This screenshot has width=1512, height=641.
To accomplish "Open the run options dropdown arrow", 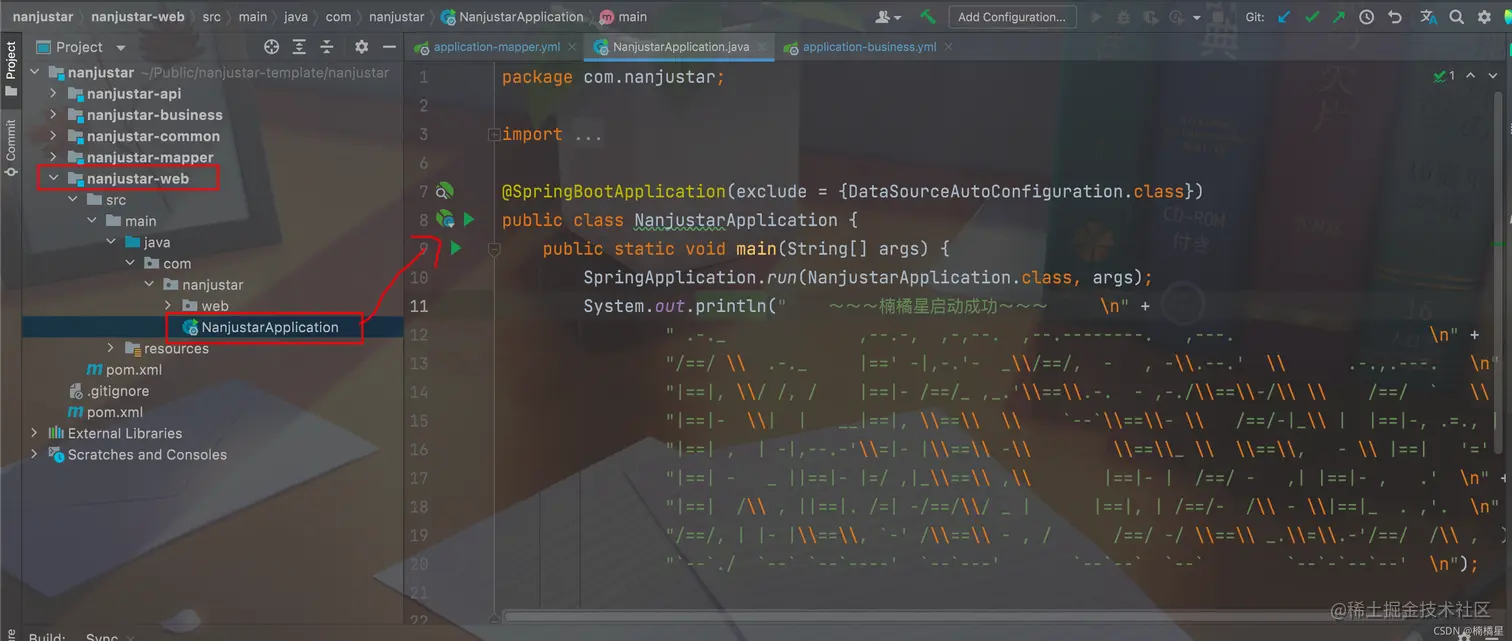I will pyautogui.click(x=1197, y=17).
